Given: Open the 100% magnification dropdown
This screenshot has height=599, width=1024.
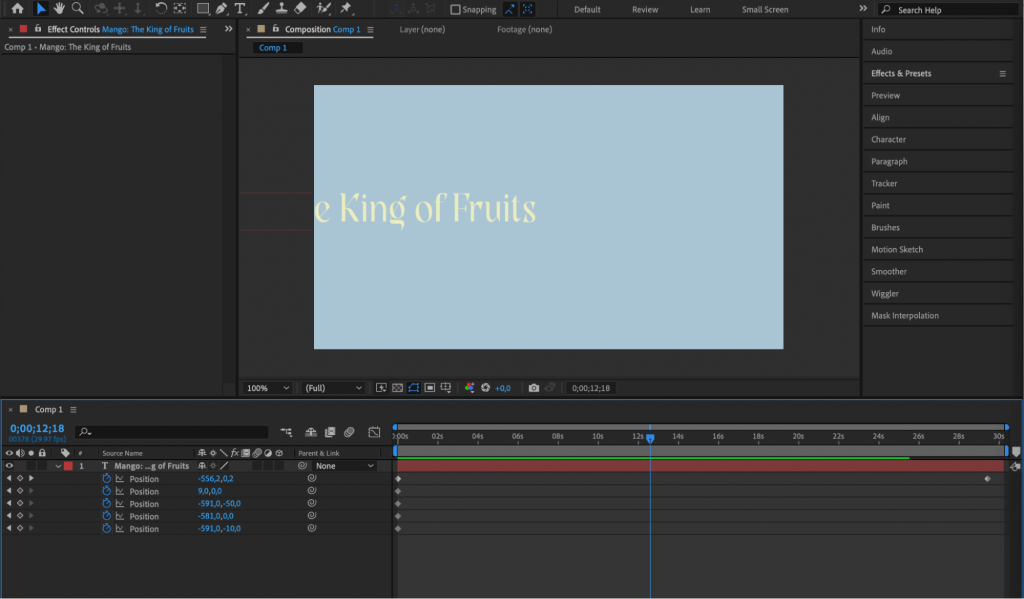Looking at the screenshot, I should 265,388.
